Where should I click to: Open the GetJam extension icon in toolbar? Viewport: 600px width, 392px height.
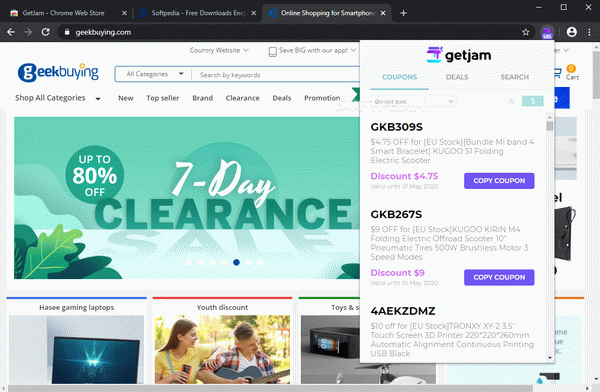[547, 33]
